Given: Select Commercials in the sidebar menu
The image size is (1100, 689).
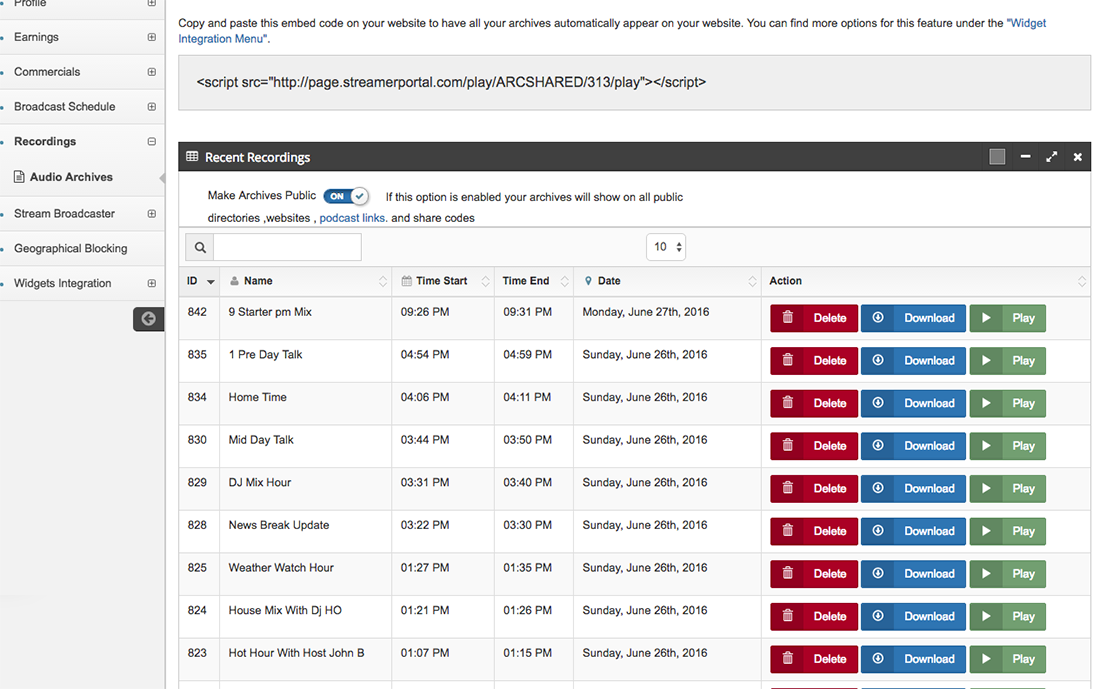Looking at the screenshot, I should click(x=47, y=72).
